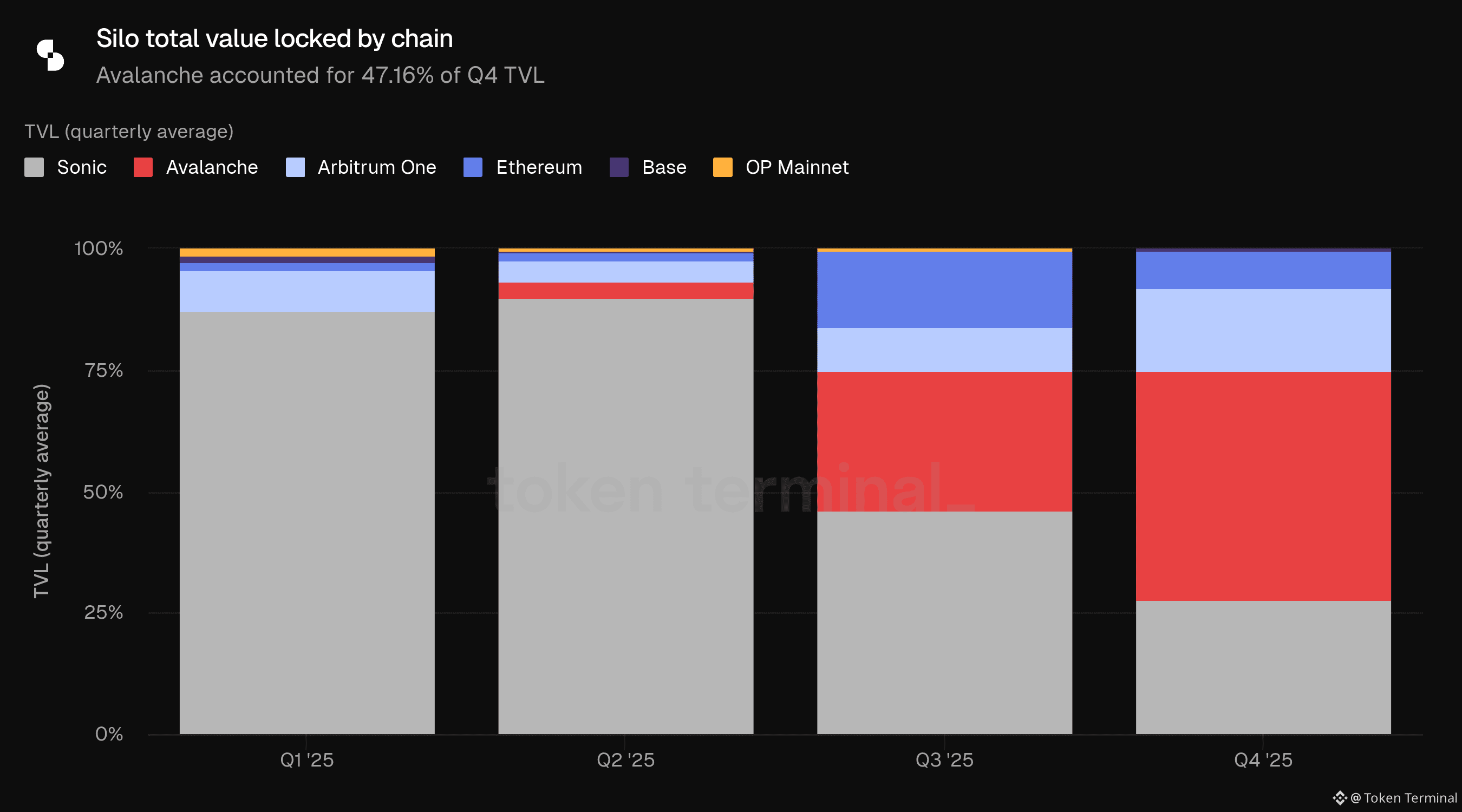
Task: Toggle the Arbitrum One legend swatch
Action: [295, 167]
